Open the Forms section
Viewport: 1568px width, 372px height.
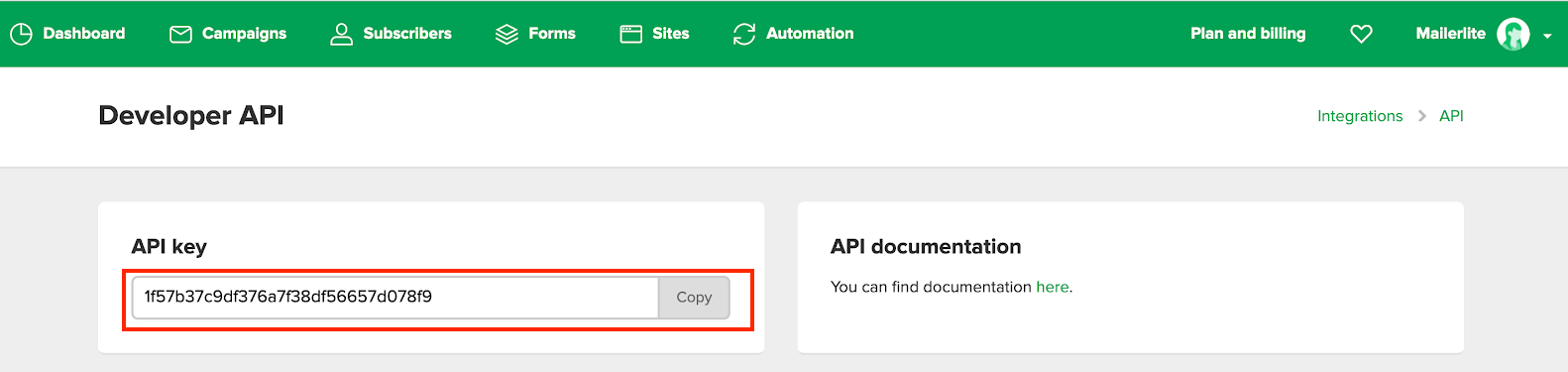click(x=552, y=34)
